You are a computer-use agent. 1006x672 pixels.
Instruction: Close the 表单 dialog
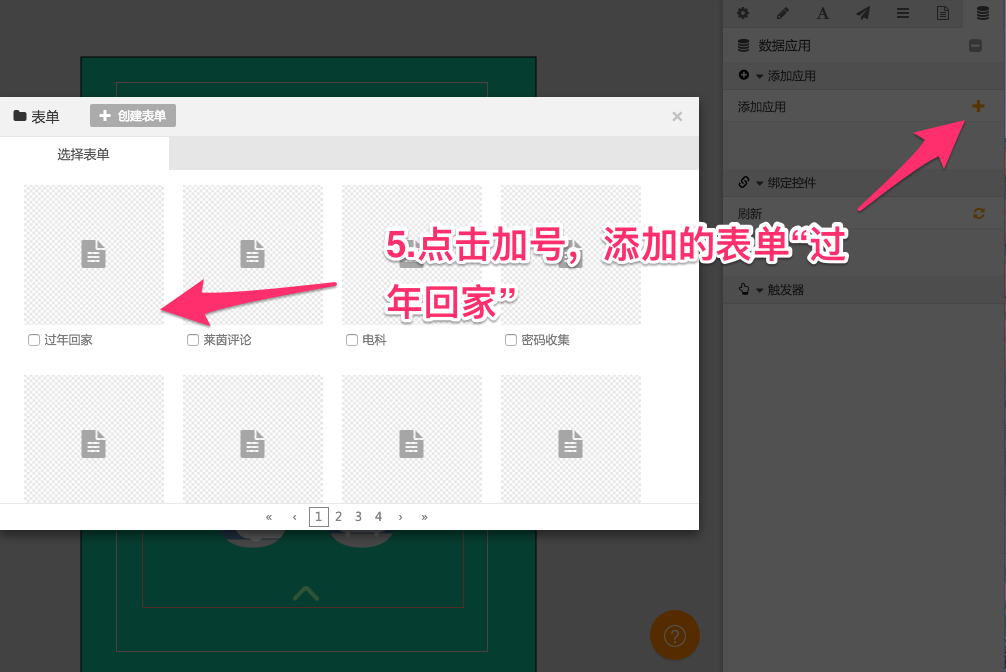pos(677,117)
